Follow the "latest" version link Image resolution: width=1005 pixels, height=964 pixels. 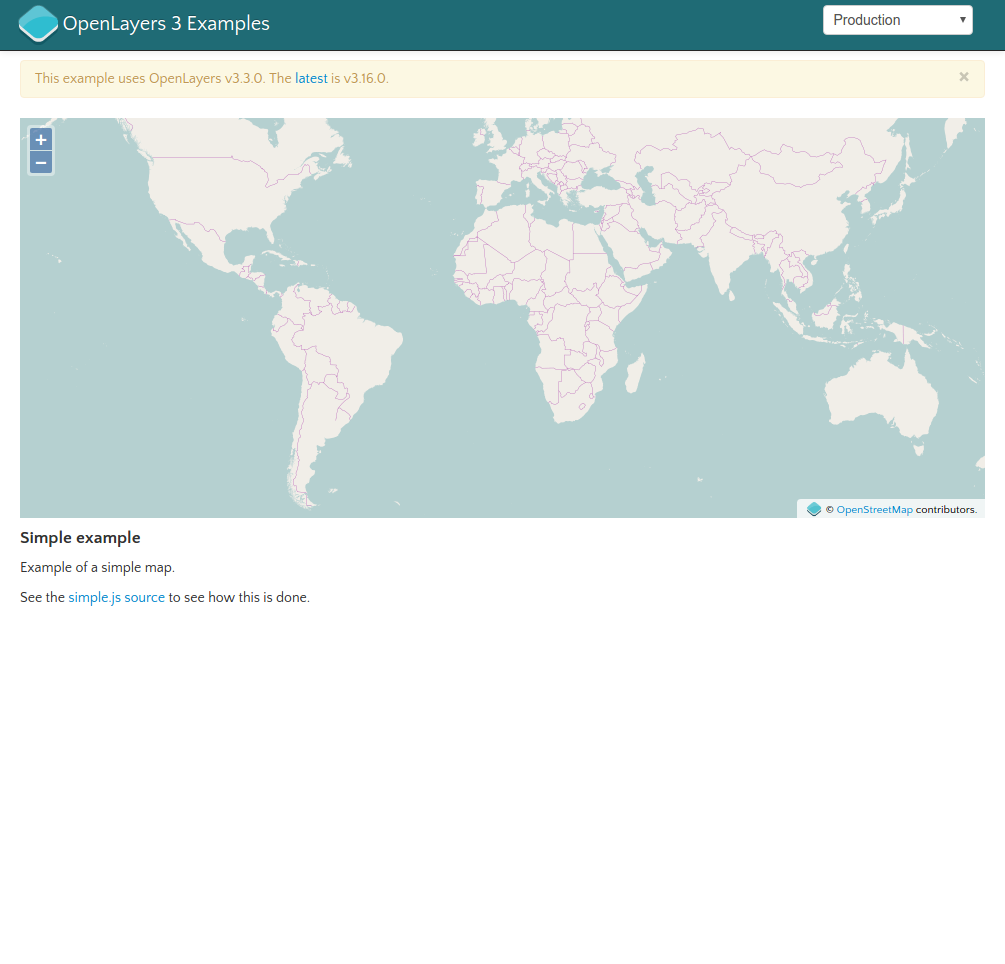(x=311, y=78)
